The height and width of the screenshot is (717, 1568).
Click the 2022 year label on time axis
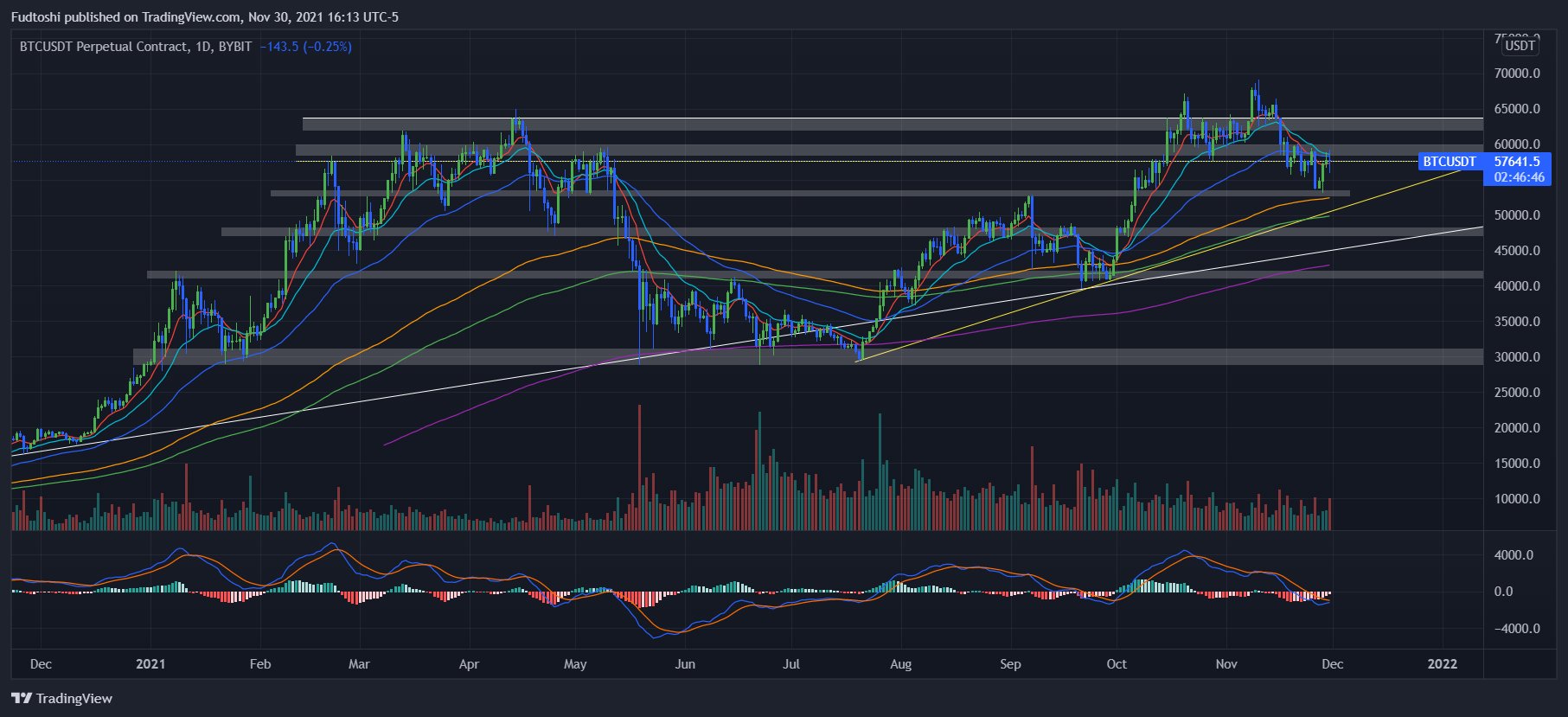click(x=1443, y=664)
